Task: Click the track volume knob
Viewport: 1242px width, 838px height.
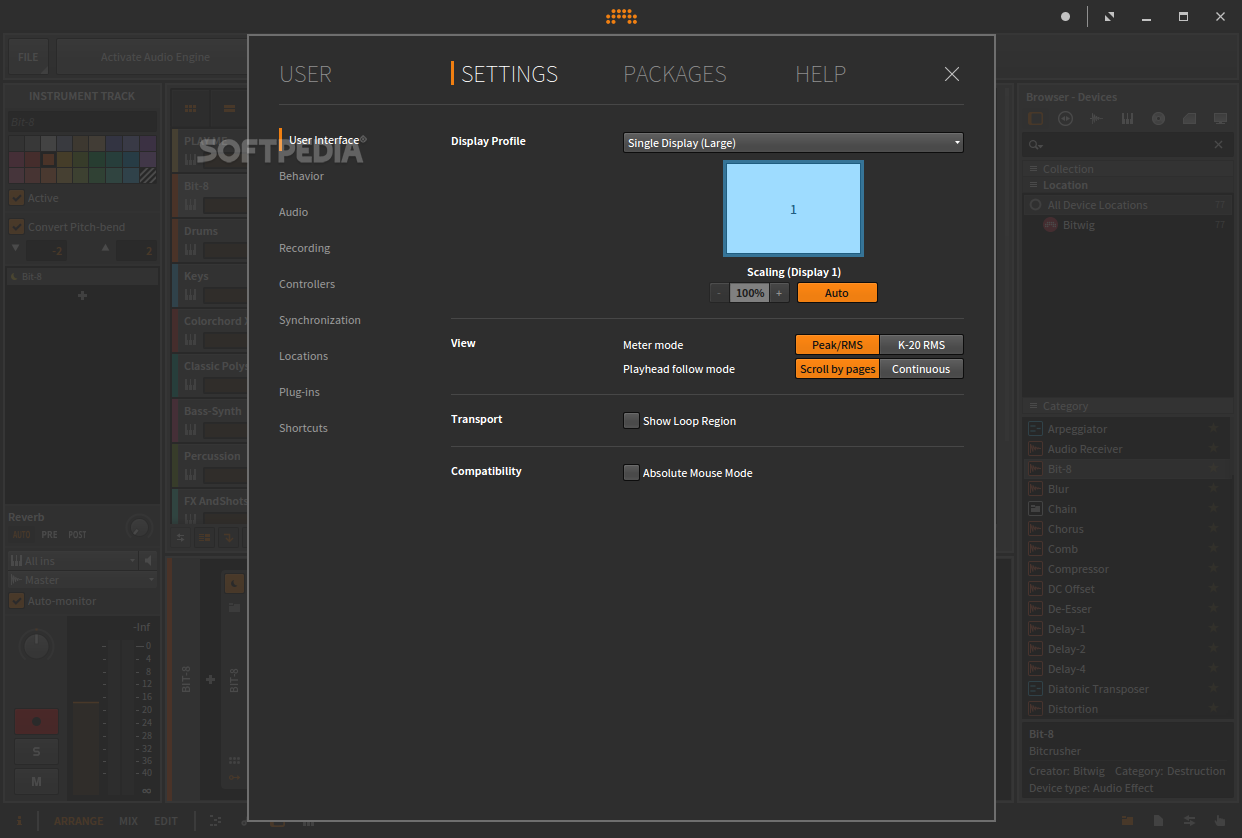Action: point(36,646)
